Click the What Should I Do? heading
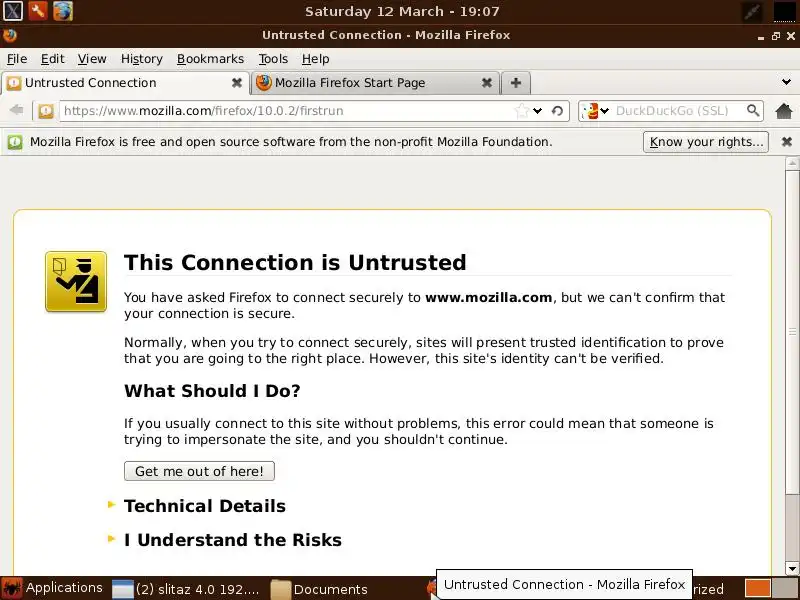The height and width of the screenshot is (600, 800). (212, 391)
